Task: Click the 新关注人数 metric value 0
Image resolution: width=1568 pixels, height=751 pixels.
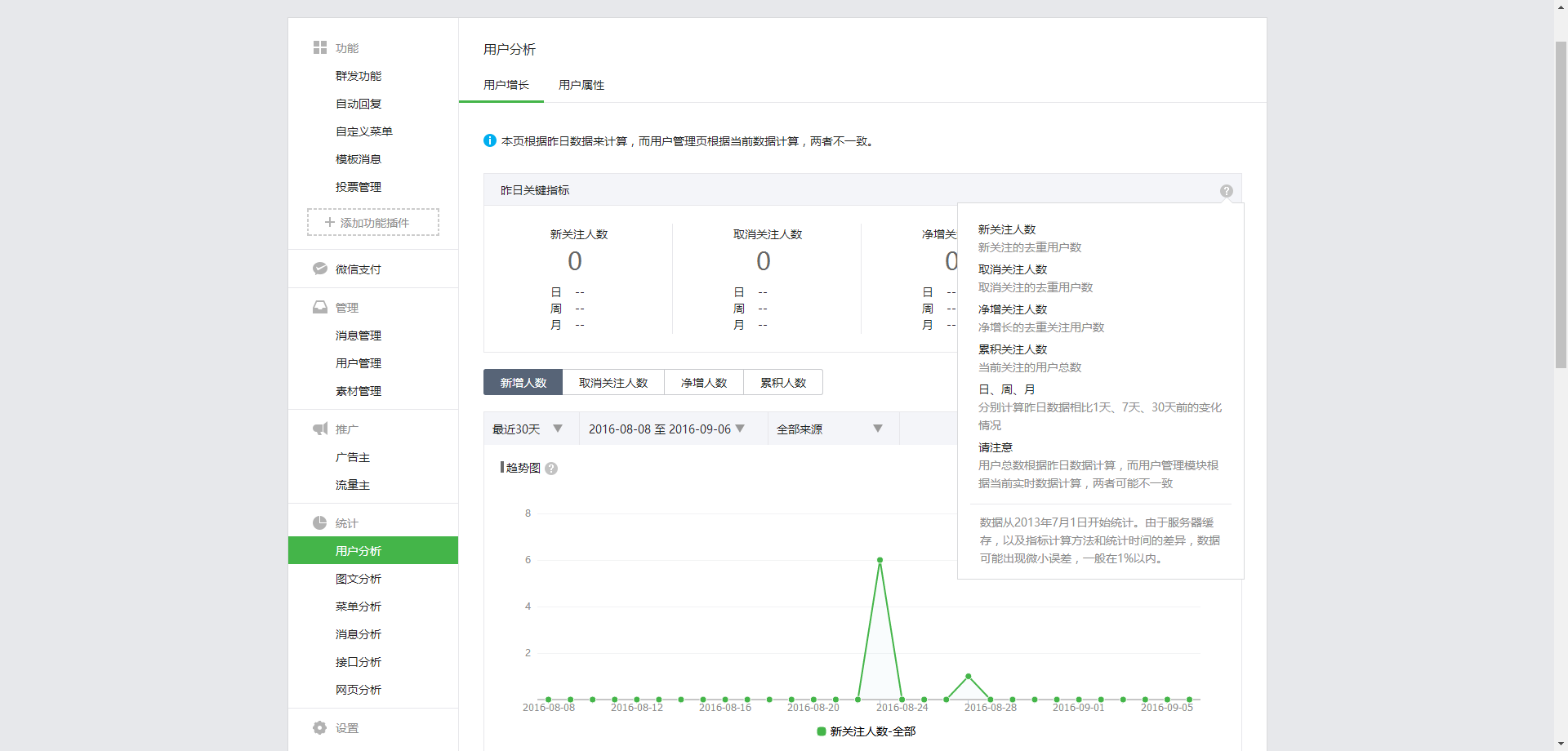Action: pyautogui.click(x=575, y=261)
